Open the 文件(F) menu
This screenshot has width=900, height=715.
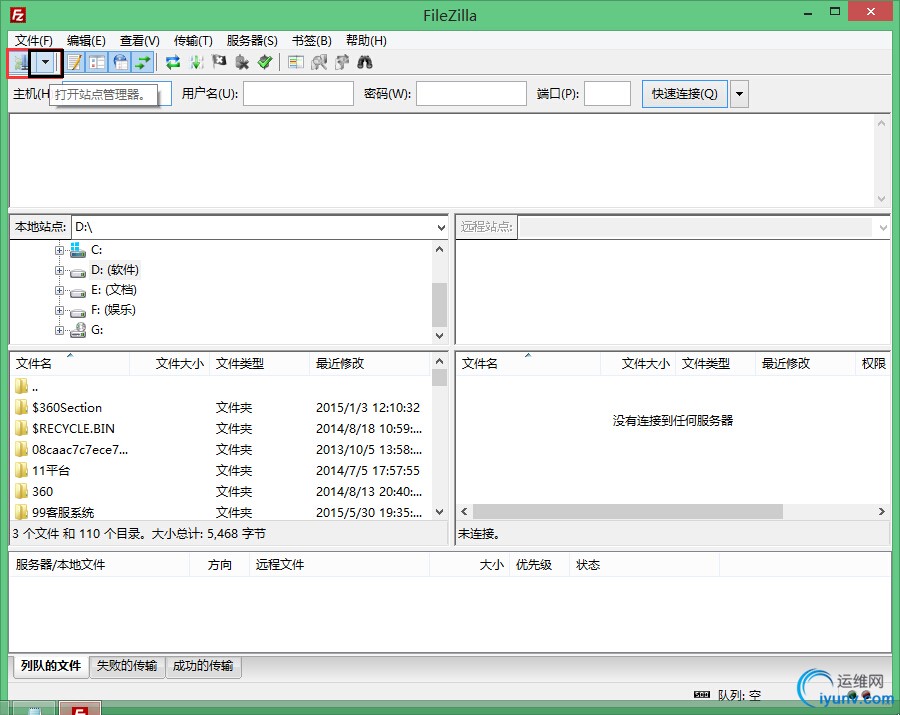(33, 40)
